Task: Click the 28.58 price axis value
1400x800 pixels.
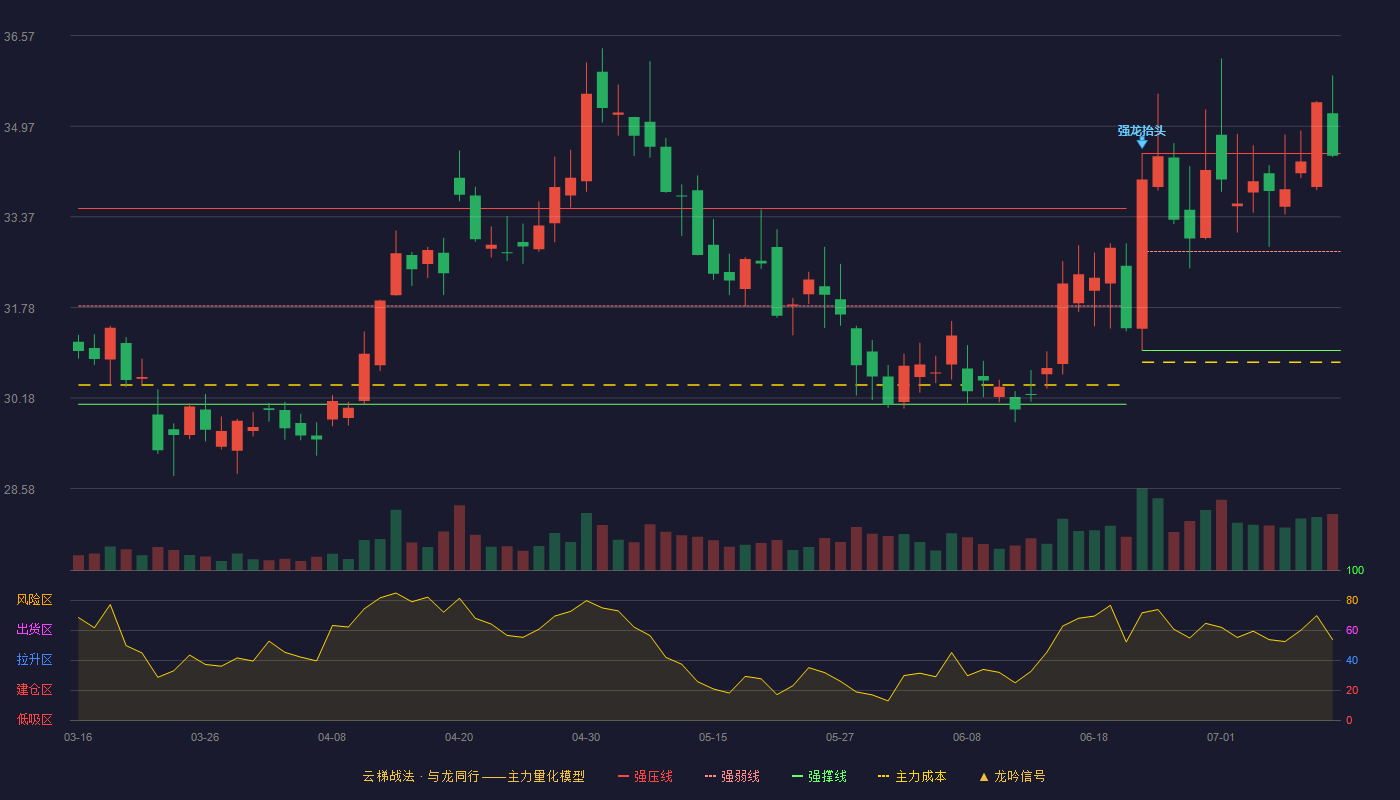Action: click(19, 489)
